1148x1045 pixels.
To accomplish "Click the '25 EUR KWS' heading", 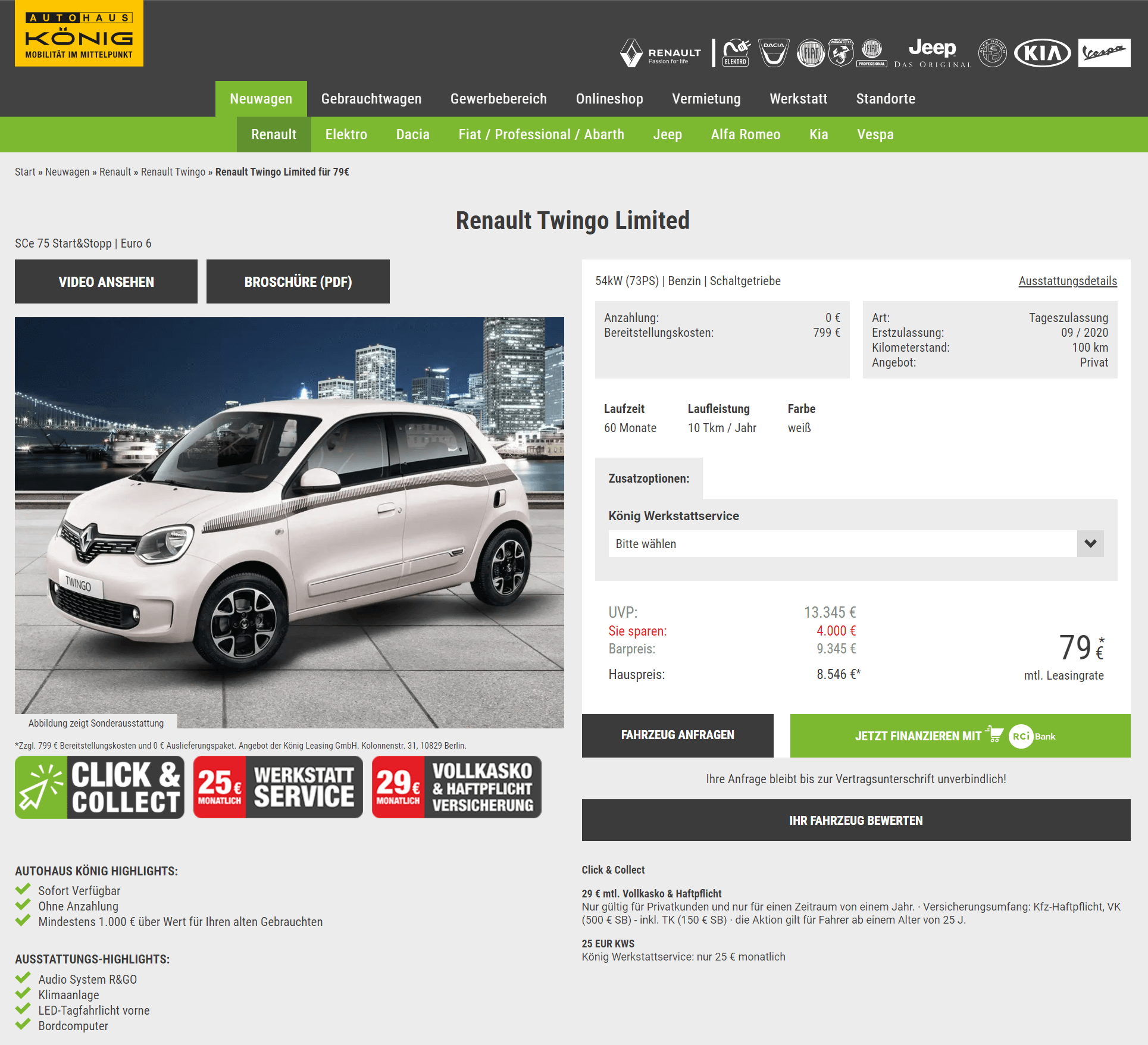I will point(608,944).
